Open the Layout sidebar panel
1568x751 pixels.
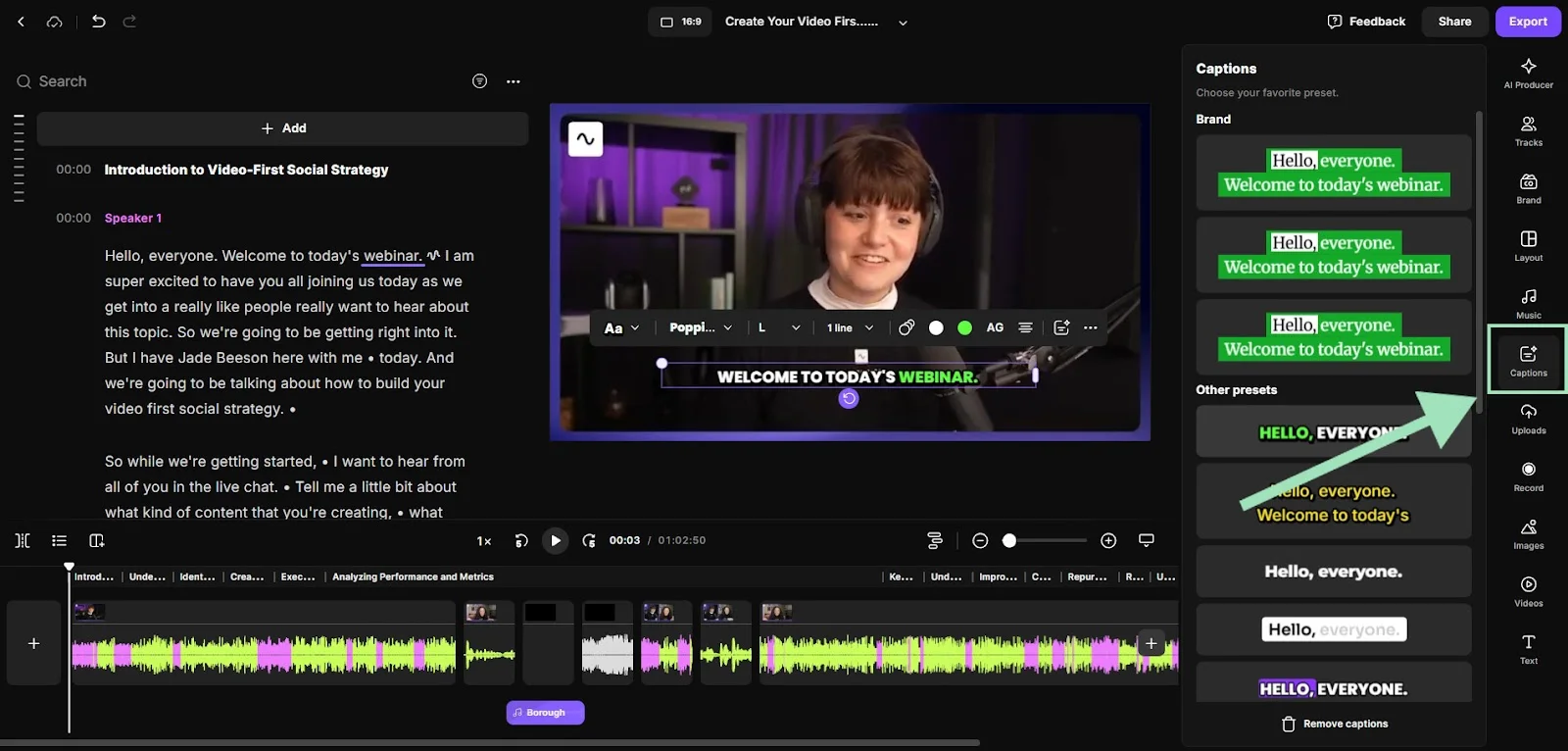point(1528,246)
